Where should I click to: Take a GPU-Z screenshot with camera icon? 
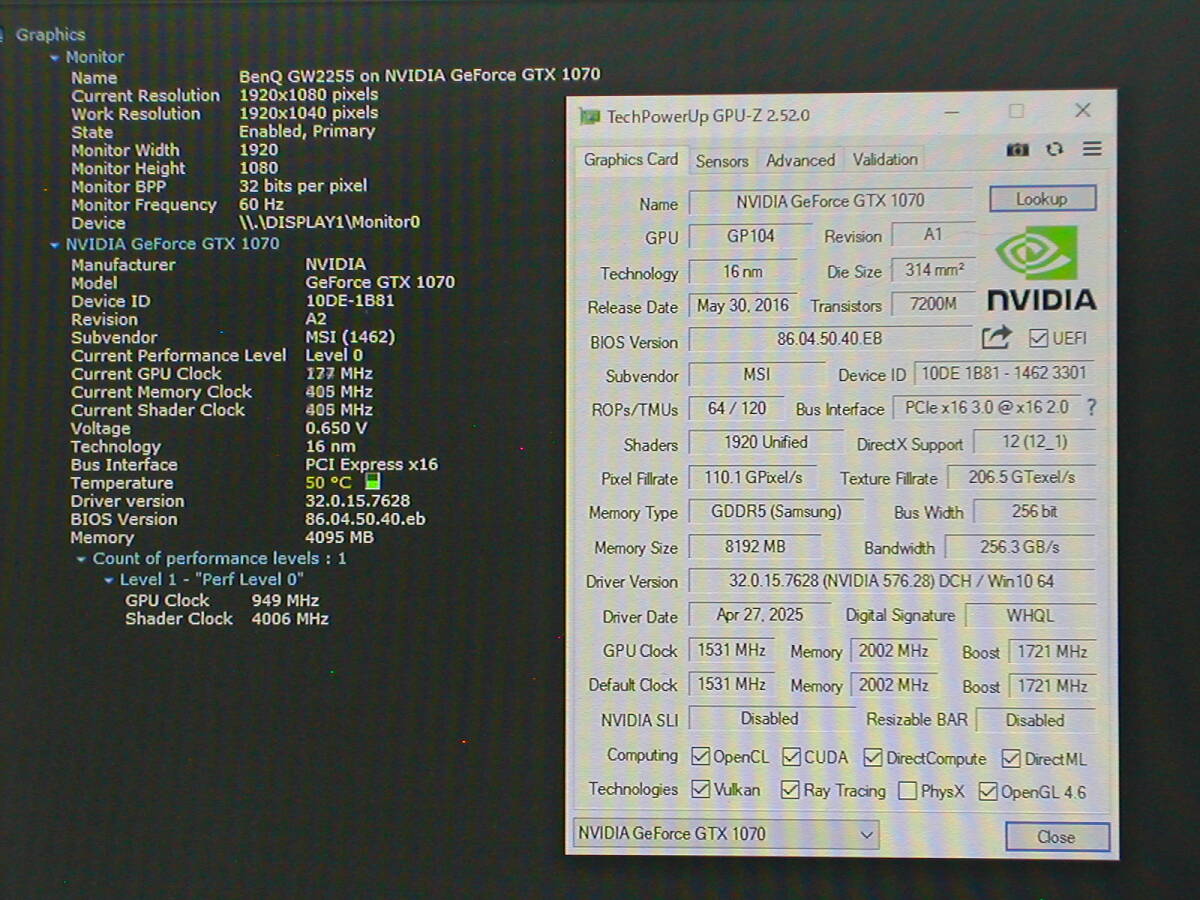1017,150
